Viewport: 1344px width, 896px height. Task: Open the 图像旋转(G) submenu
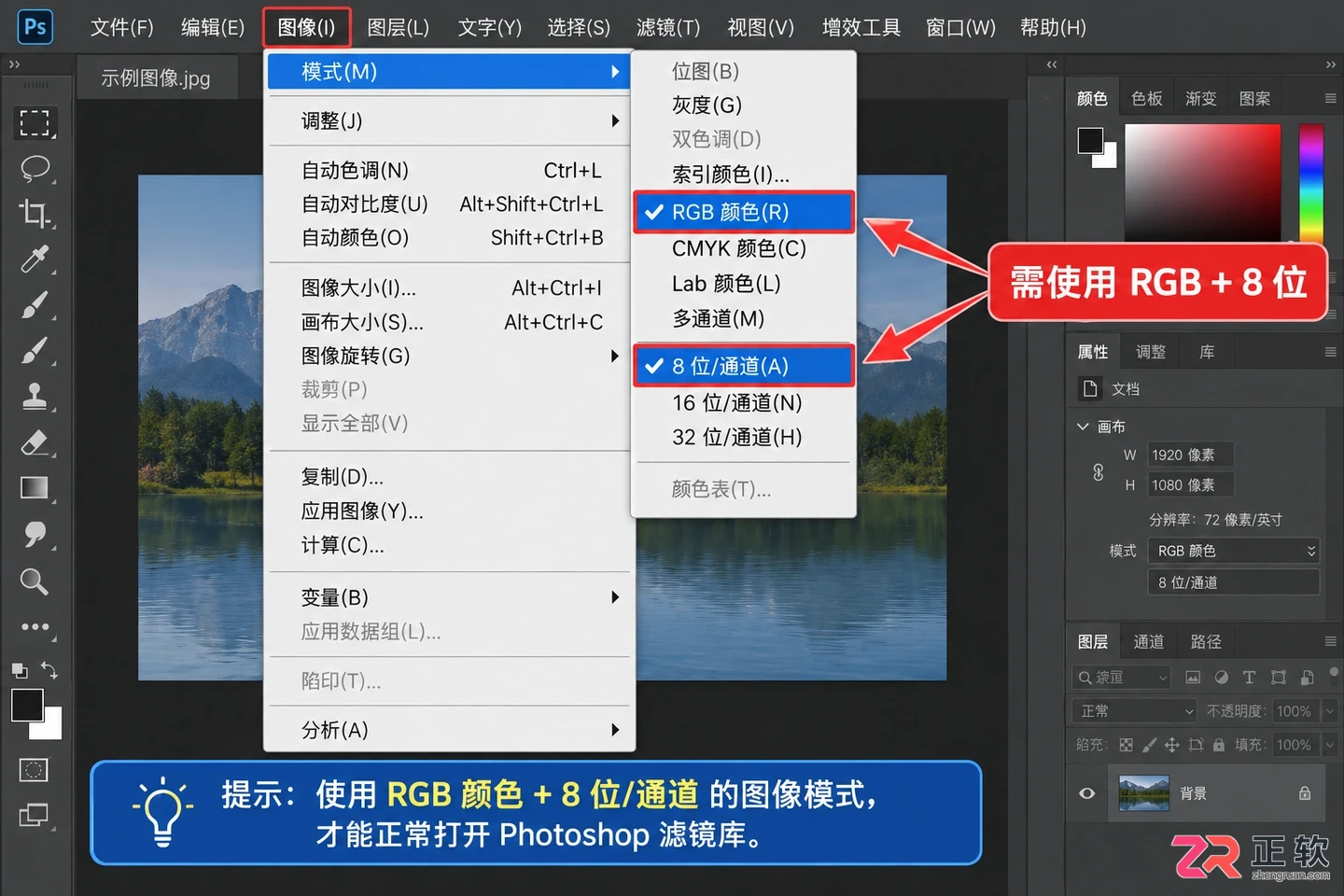click(x=450, y=356)
